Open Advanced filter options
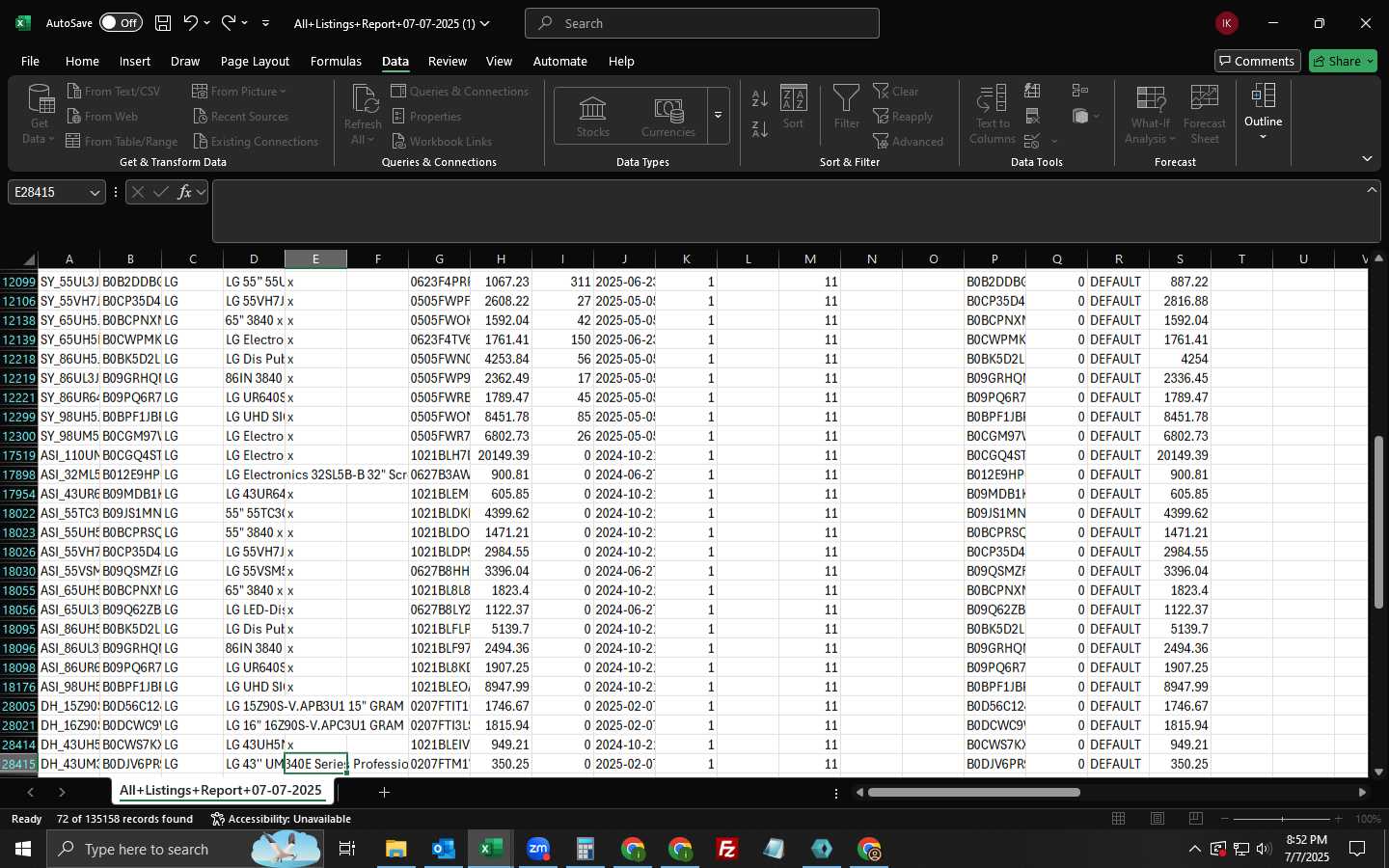The height and width of the screenshot is (868, 1389). (x=908, y=141)
